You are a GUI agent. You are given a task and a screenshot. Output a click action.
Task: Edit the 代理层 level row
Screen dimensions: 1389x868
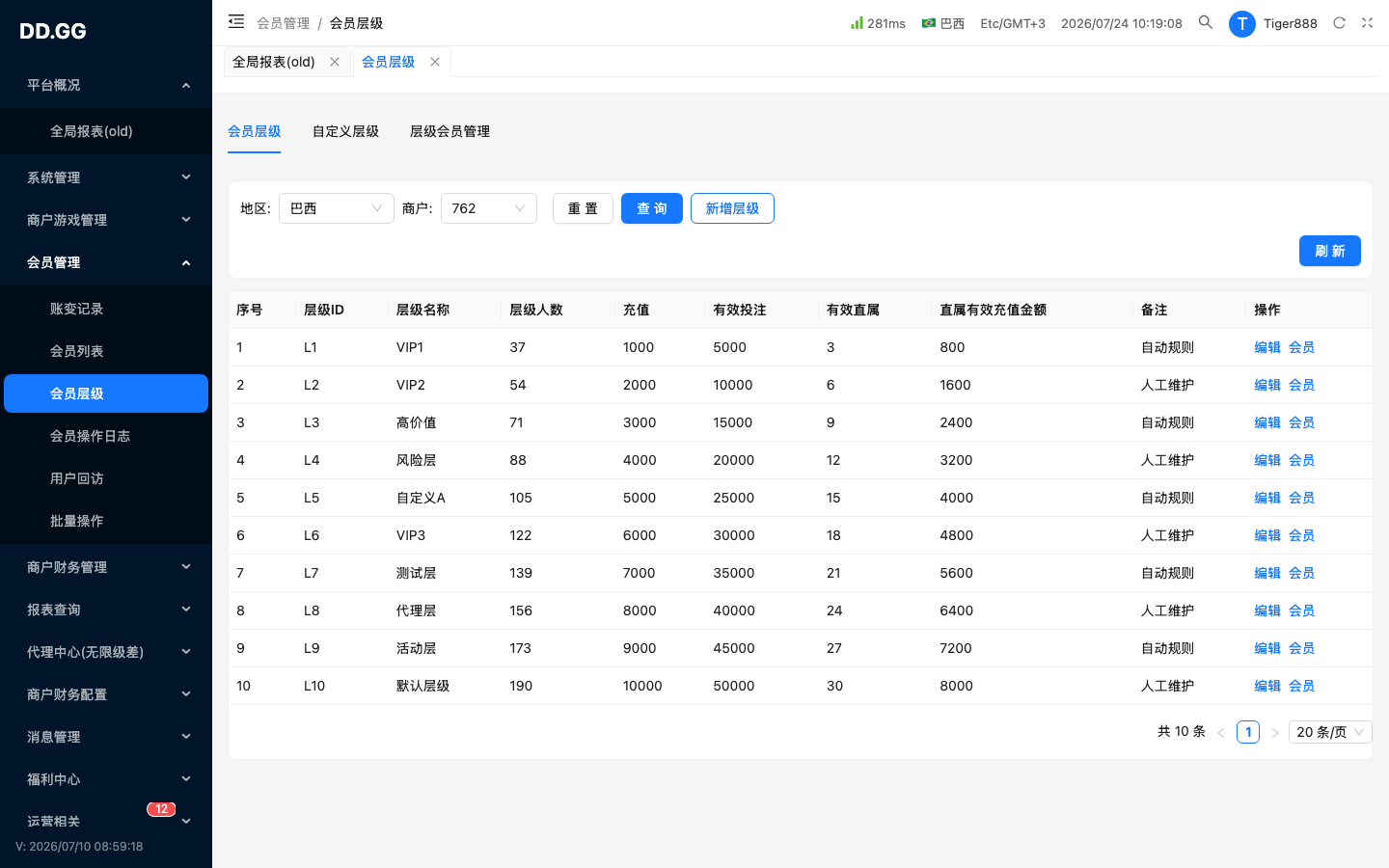pos(1267,610)
